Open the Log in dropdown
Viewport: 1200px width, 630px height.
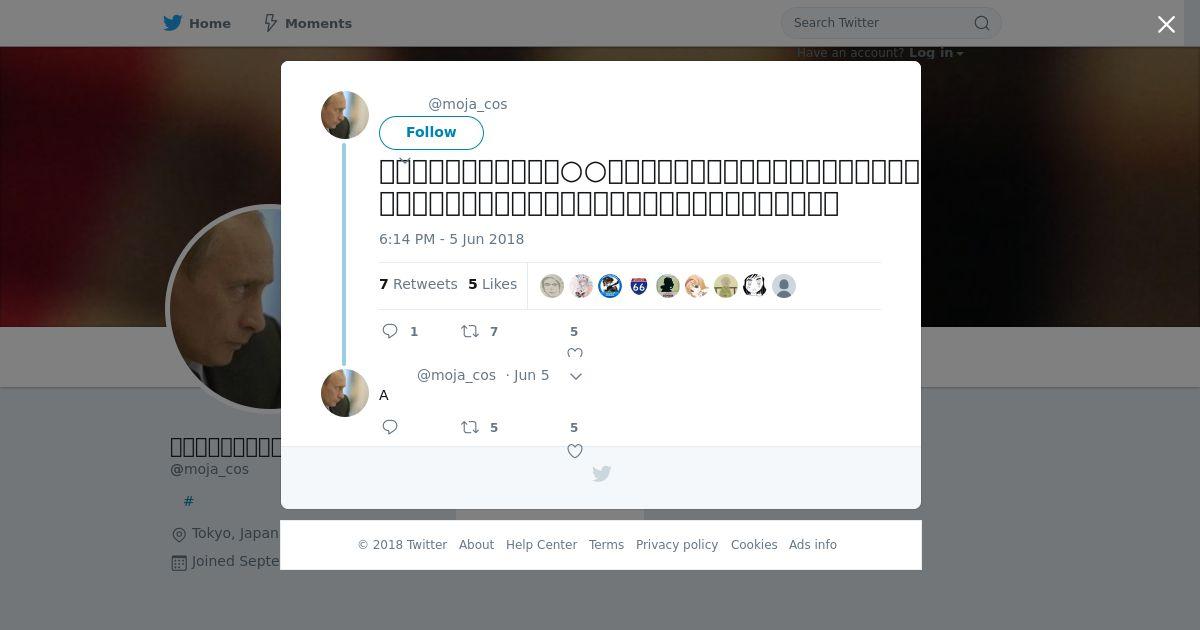[x=936, y=53]
